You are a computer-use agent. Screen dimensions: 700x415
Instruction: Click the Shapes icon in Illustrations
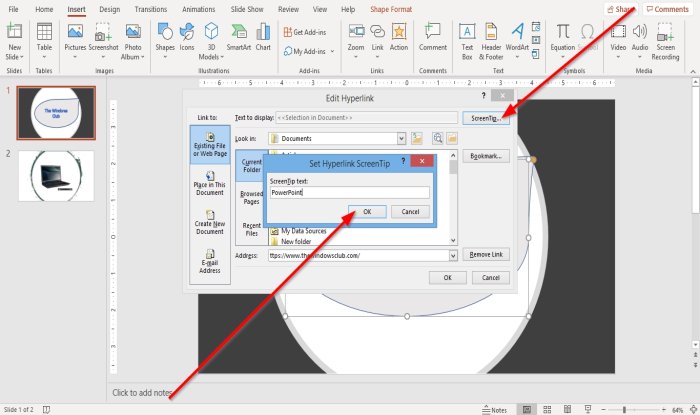[165, 39]
